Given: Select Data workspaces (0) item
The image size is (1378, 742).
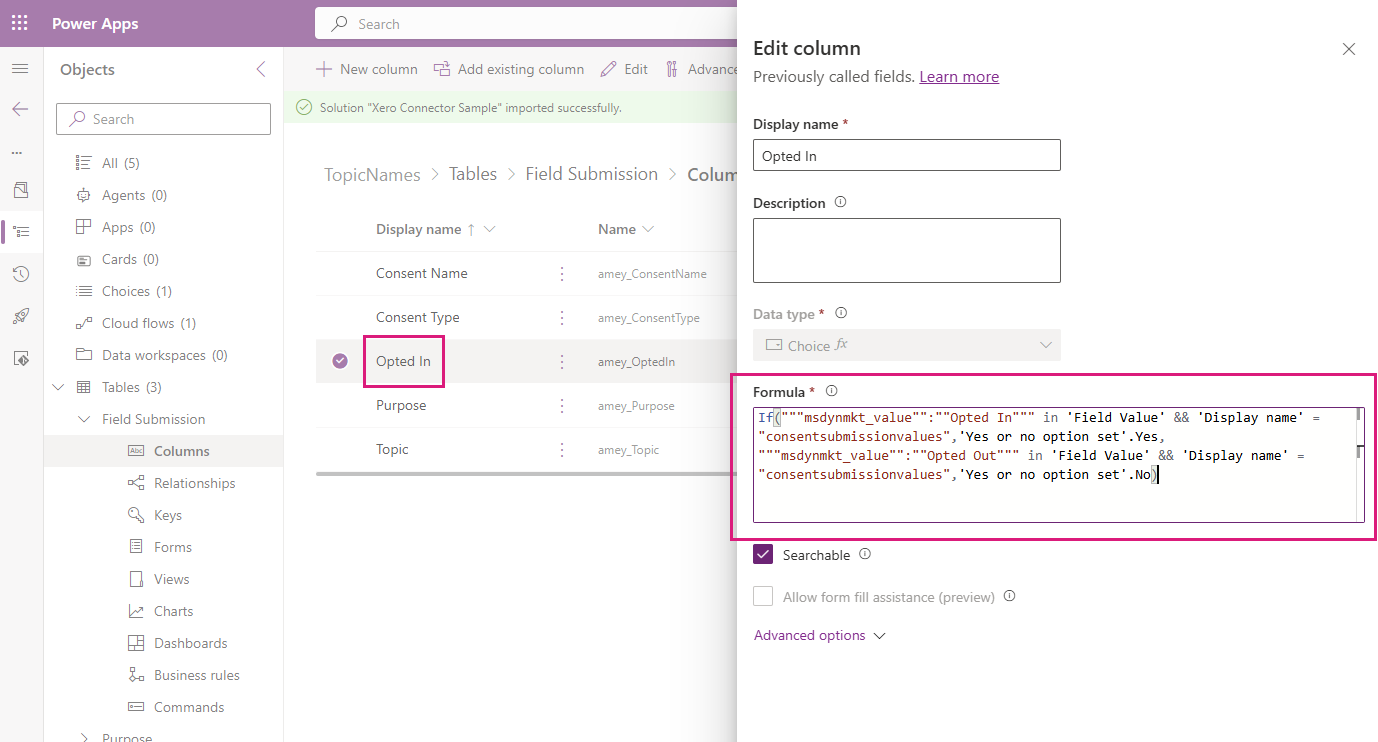Looking at the screenshot, I should tap(165, 355).
